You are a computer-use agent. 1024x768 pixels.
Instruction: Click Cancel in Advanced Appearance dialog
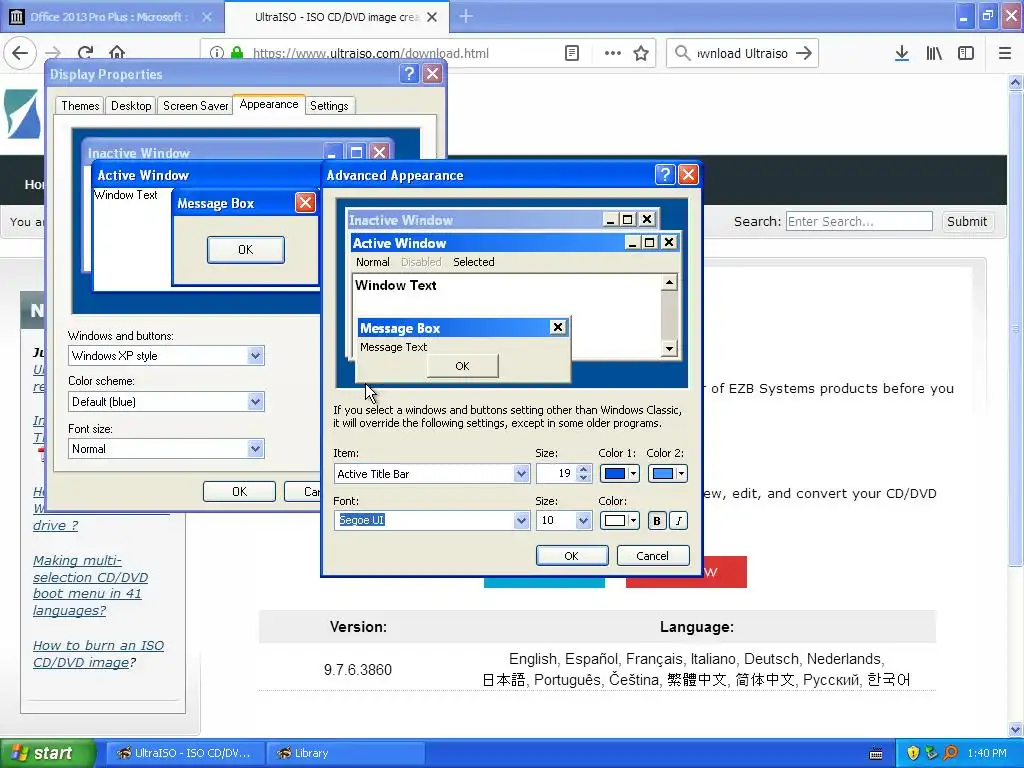pos(652,556)
